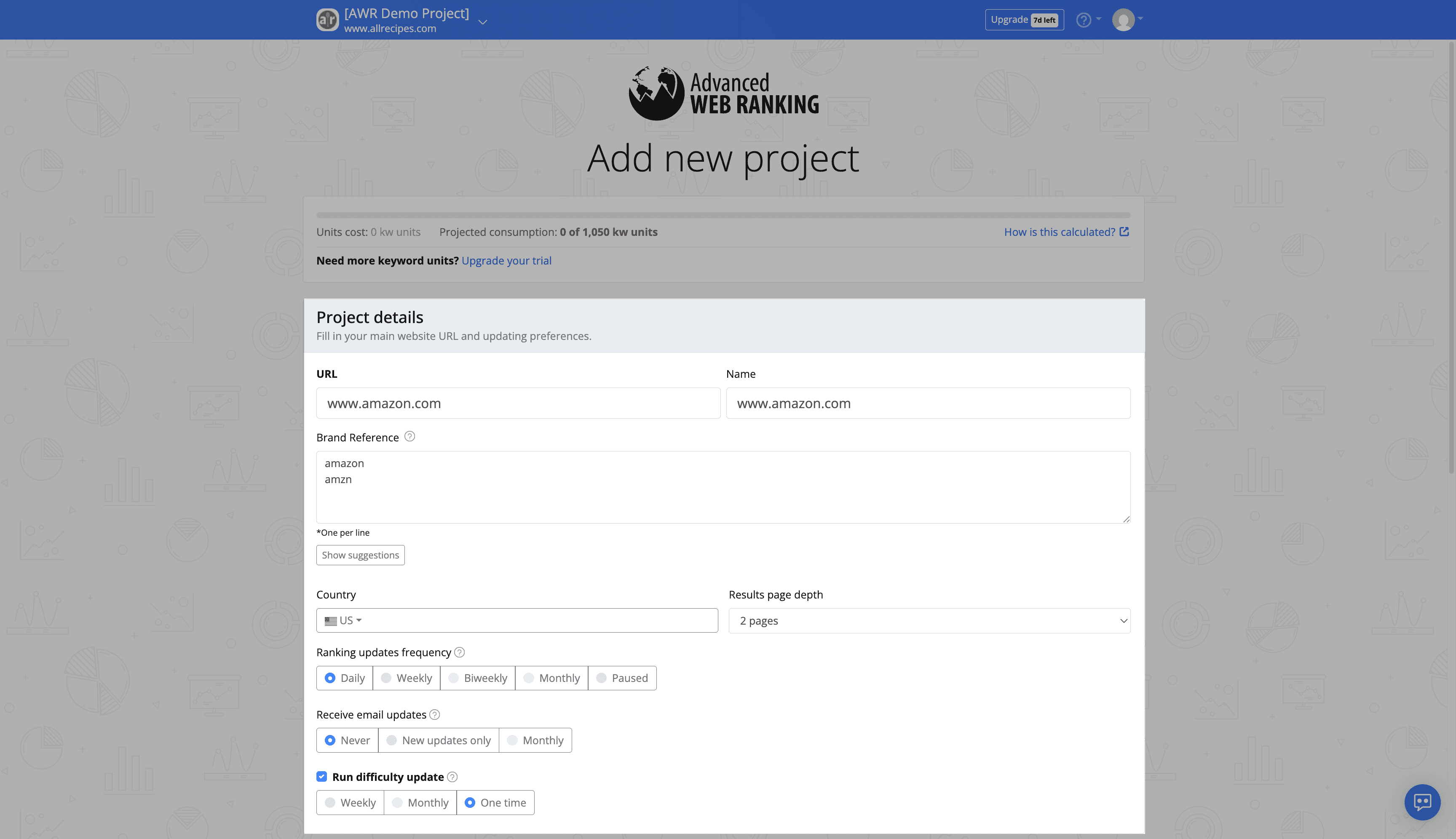Click the Project details heading
The height and width of the screenshot is (839, 1456).
[369, 317]
